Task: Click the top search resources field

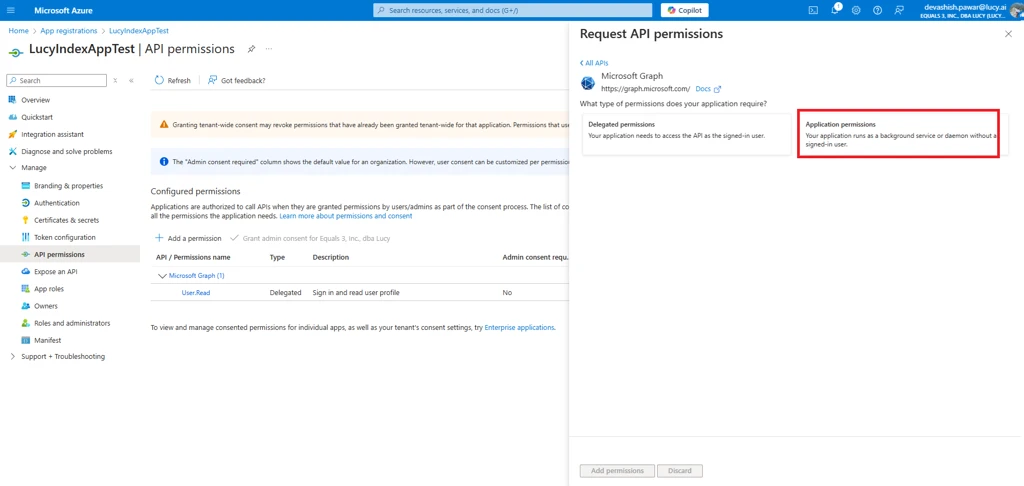Action: [x=513, y=10]
